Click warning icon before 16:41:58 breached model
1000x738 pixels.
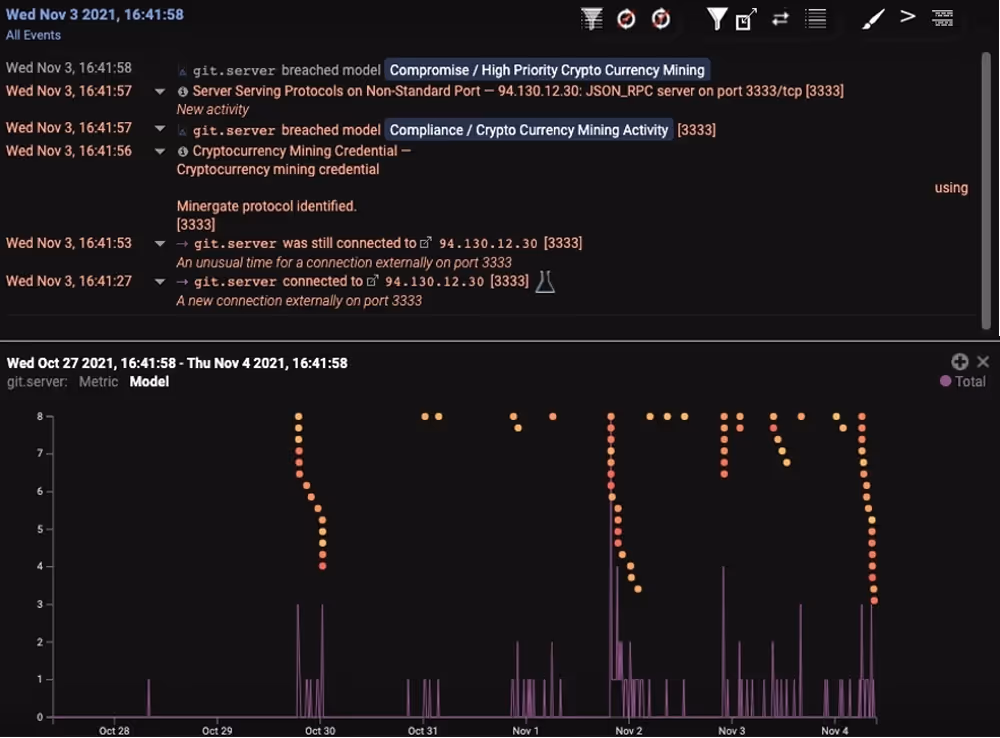pos(182,71)
